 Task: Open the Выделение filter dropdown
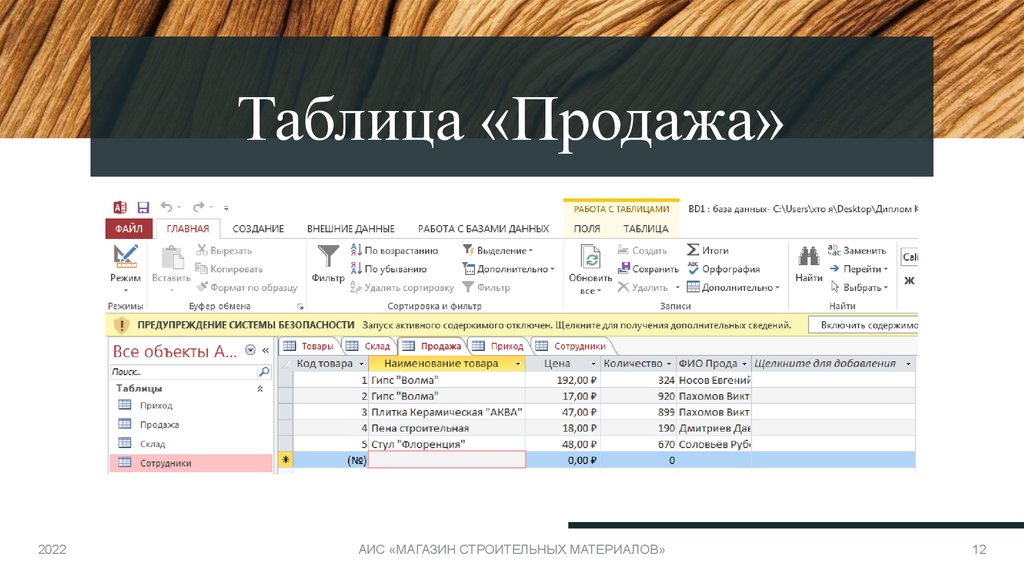click(498, 250)
